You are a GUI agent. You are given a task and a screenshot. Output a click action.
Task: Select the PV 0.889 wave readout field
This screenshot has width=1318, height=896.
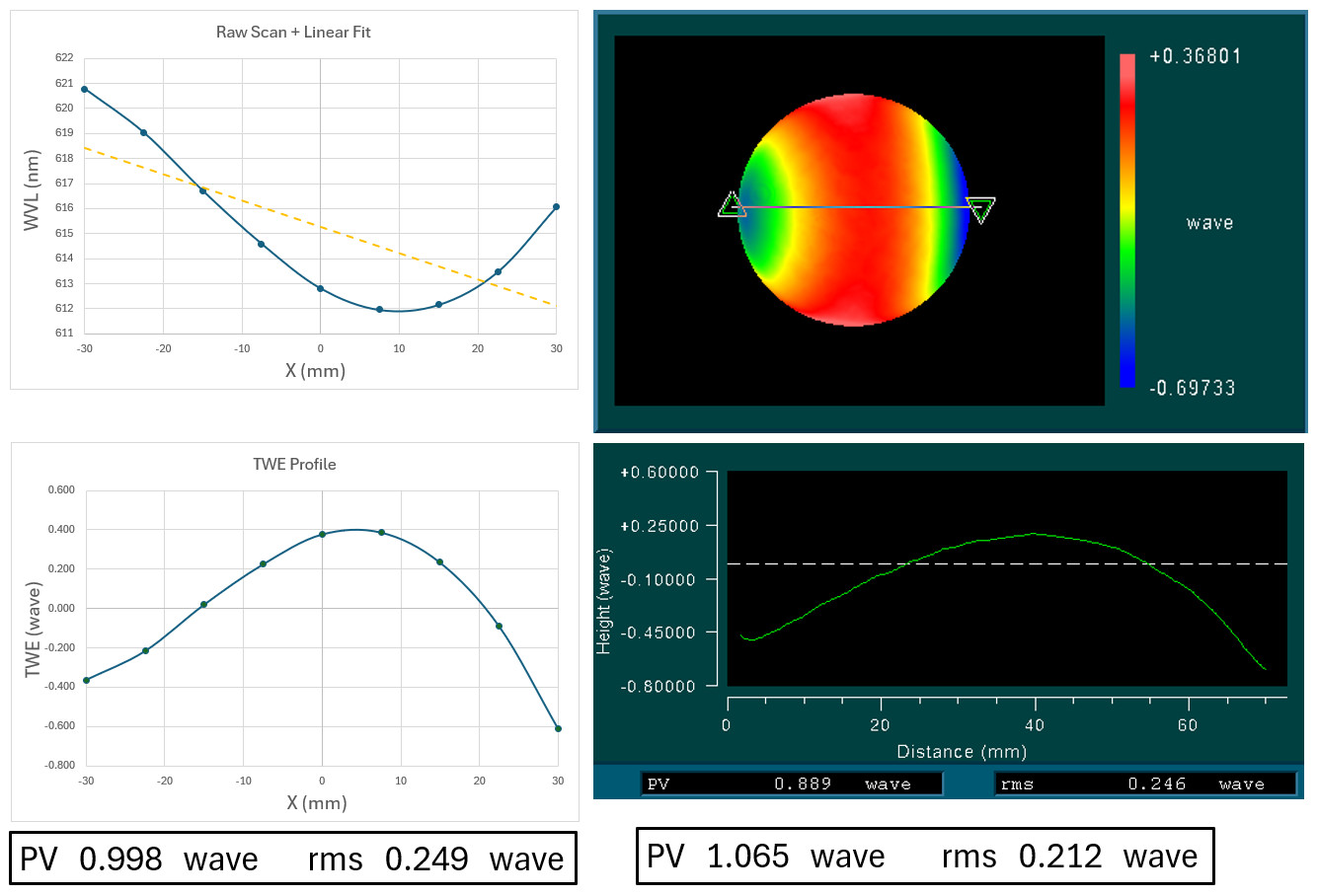792,784
